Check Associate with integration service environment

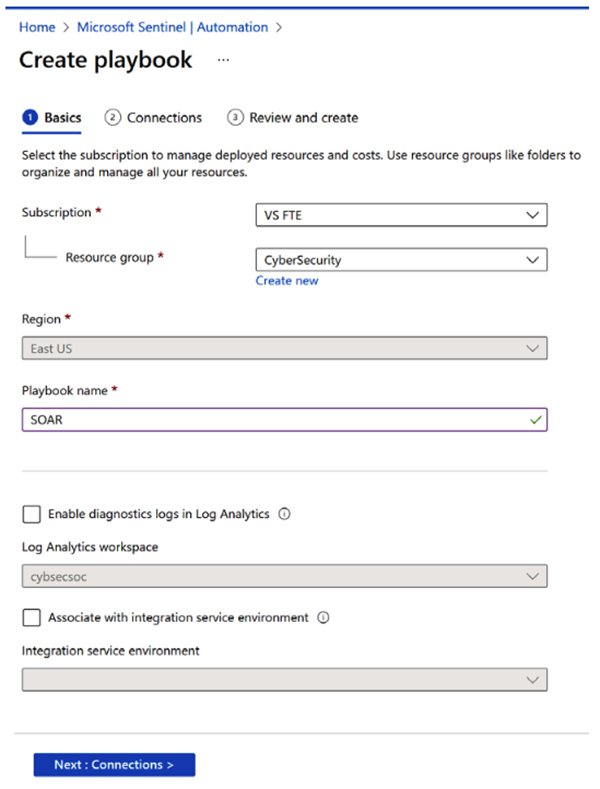coord(31,618)
